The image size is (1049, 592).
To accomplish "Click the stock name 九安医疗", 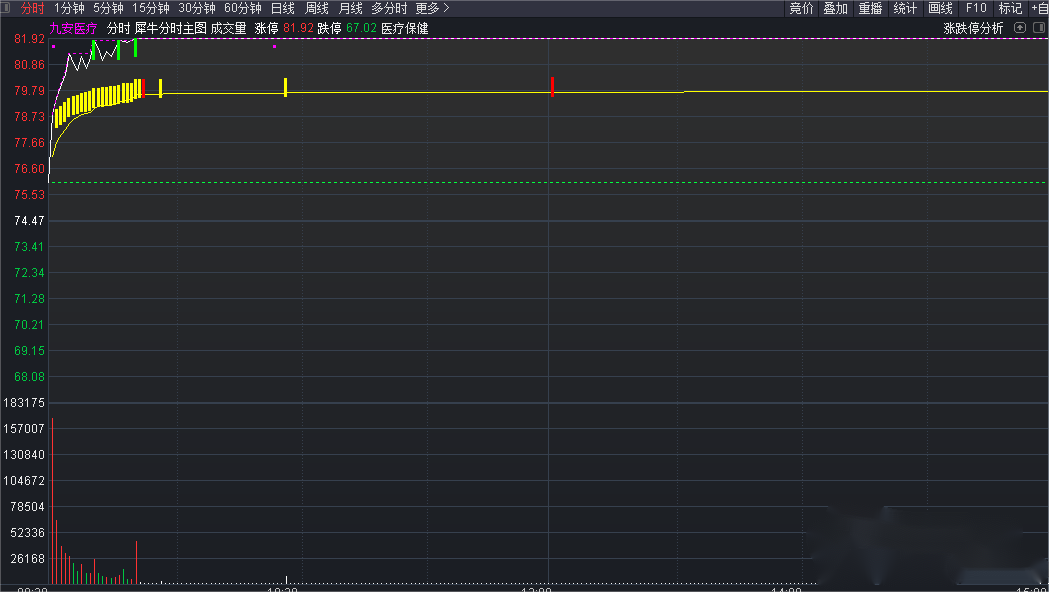I will coord(73,28).
